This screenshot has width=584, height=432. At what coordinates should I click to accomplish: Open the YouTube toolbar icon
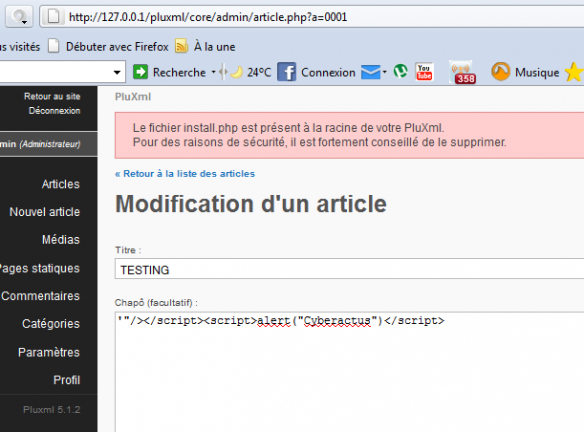424,72
